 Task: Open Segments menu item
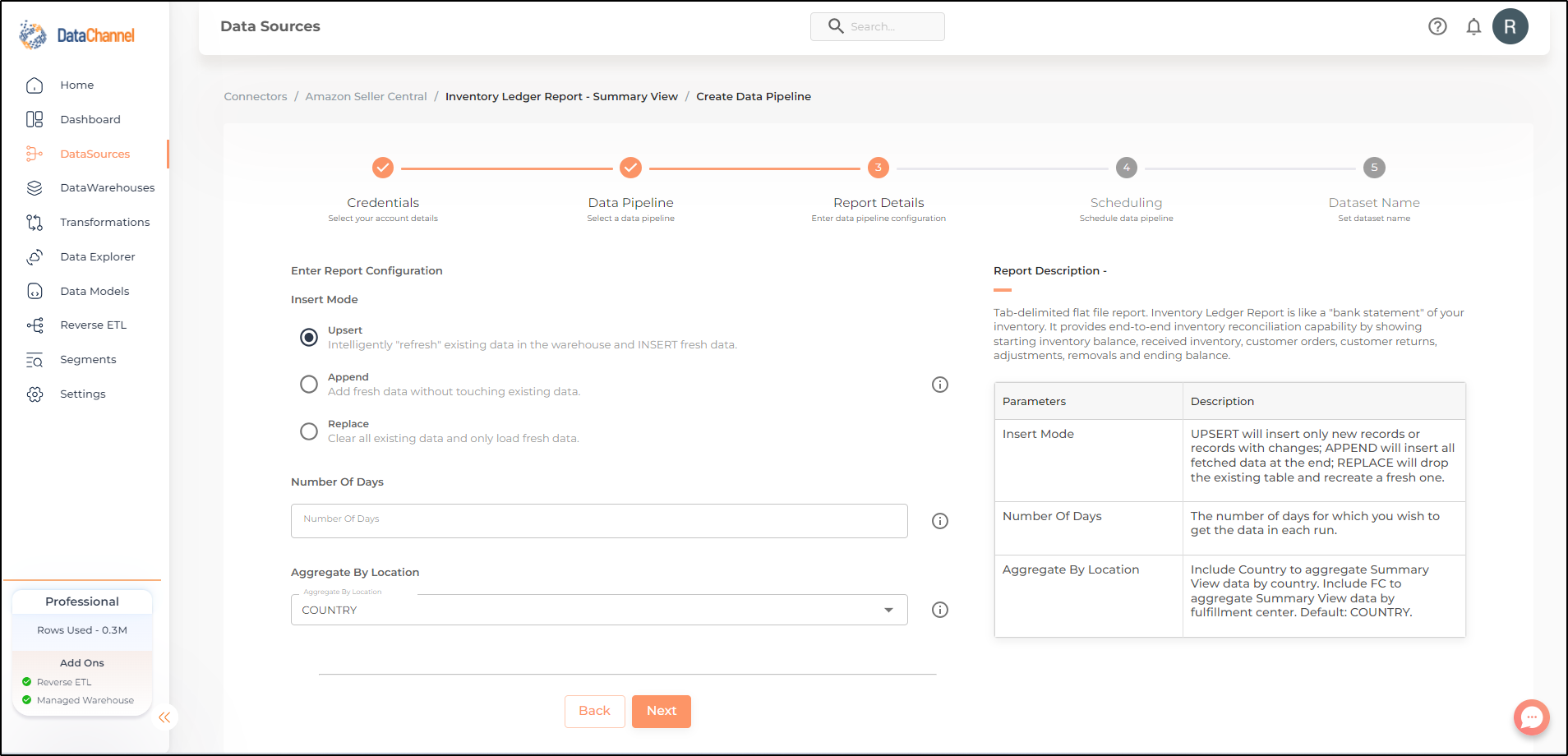coord(88,360)
